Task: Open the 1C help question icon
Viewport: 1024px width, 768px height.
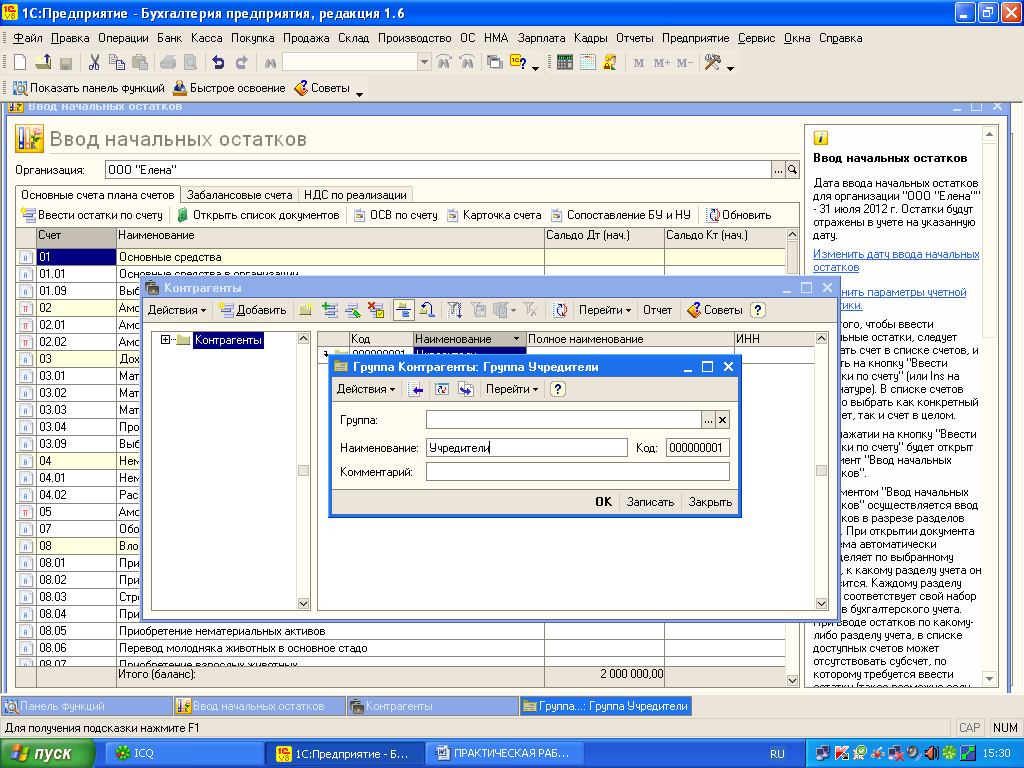Action: pos(519,63)
